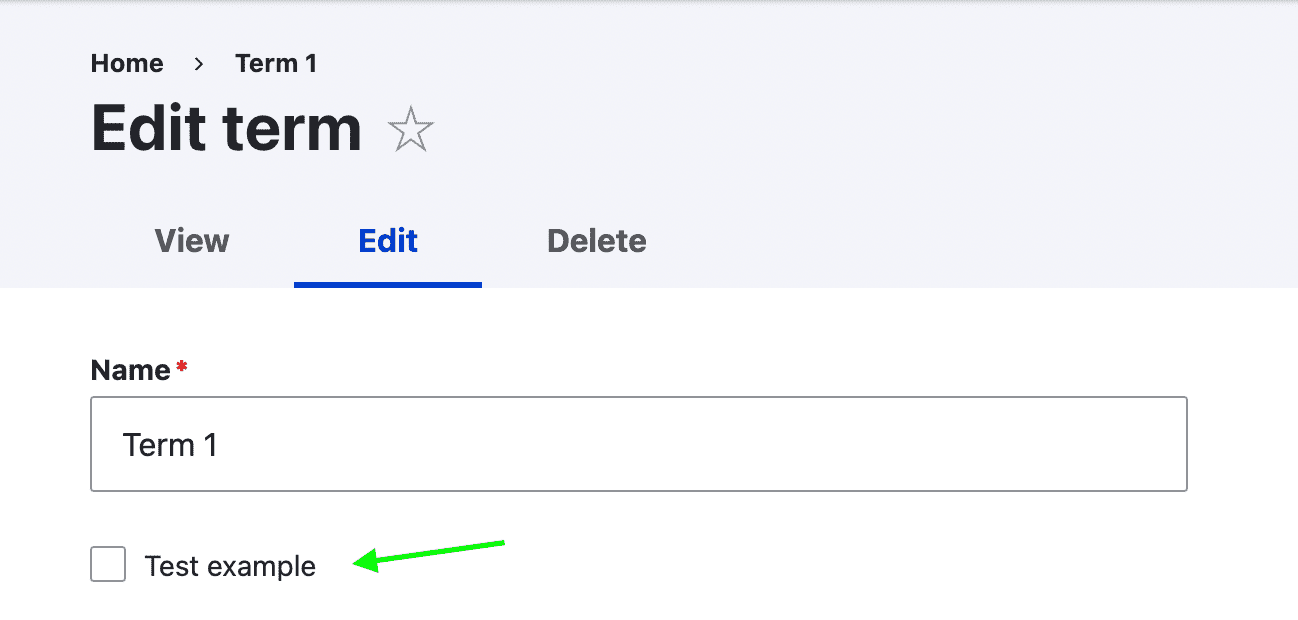The height and width of the screenshot is (620, 1298).
Task: Enable the Test example checkbox
Action: pos(108,565)
